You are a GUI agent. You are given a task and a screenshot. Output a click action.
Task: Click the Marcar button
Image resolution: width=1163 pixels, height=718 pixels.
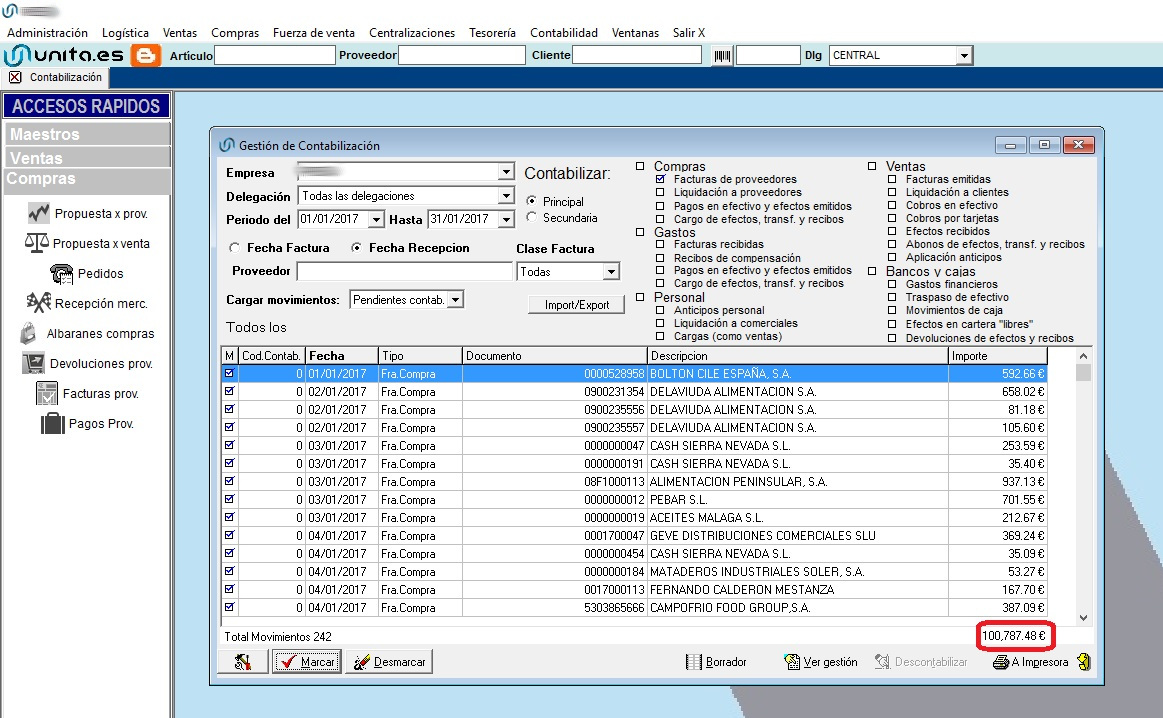click(x=307, y=662)
